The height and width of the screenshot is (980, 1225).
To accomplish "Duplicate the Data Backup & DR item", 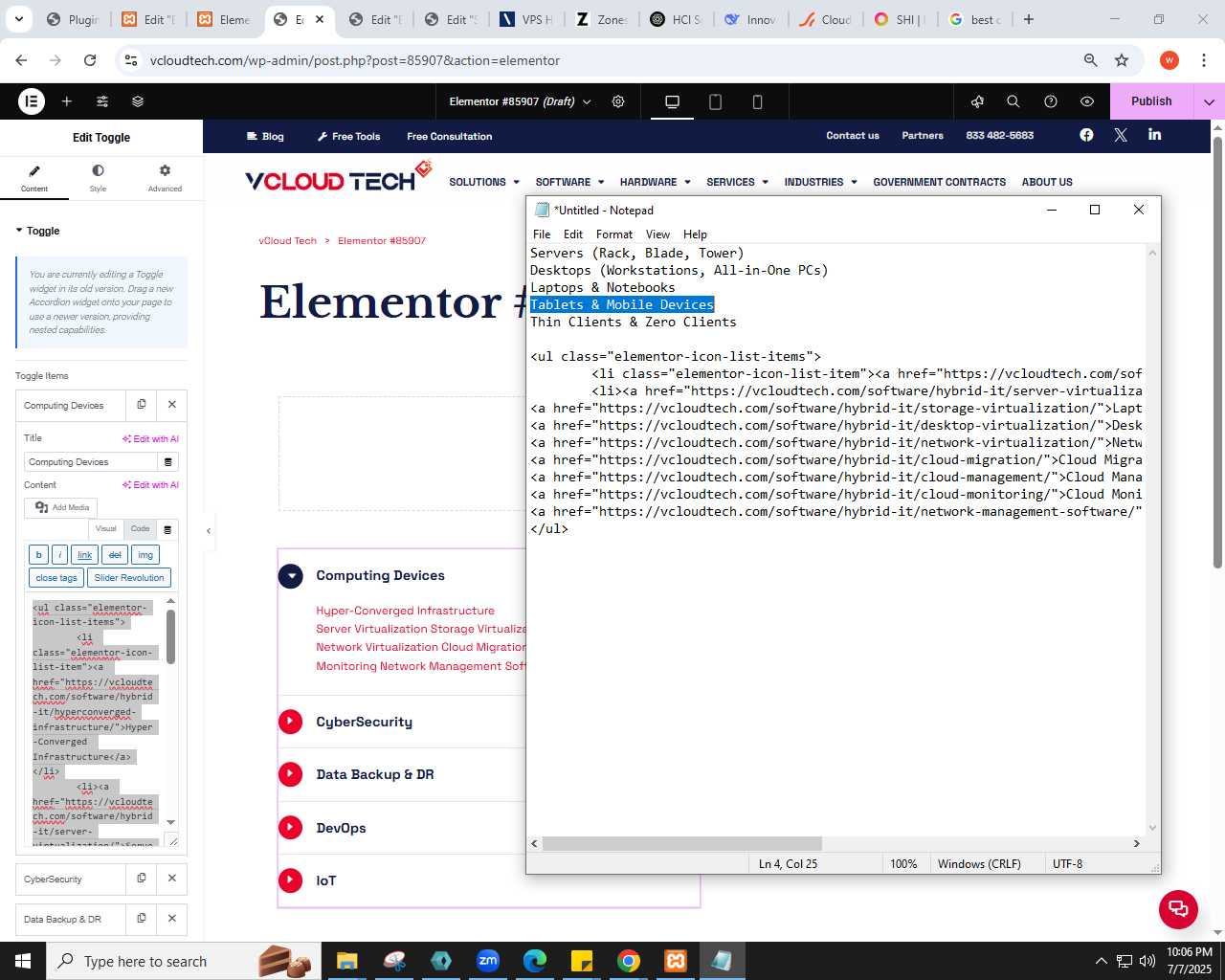I will click(x=142, y=919).
